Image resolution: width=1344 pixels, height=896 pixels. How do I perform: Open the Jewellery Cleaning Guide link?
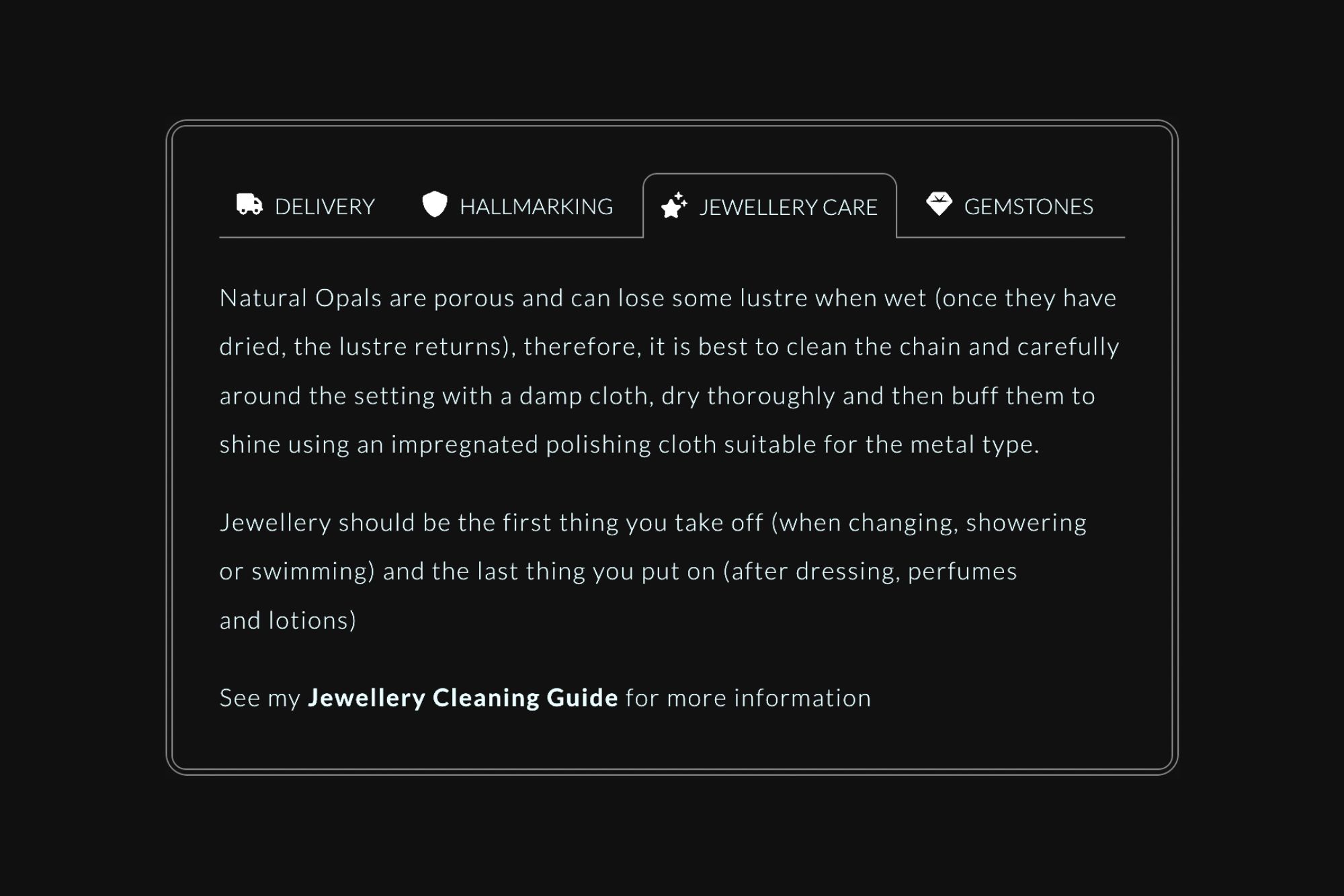coord(462,698)
